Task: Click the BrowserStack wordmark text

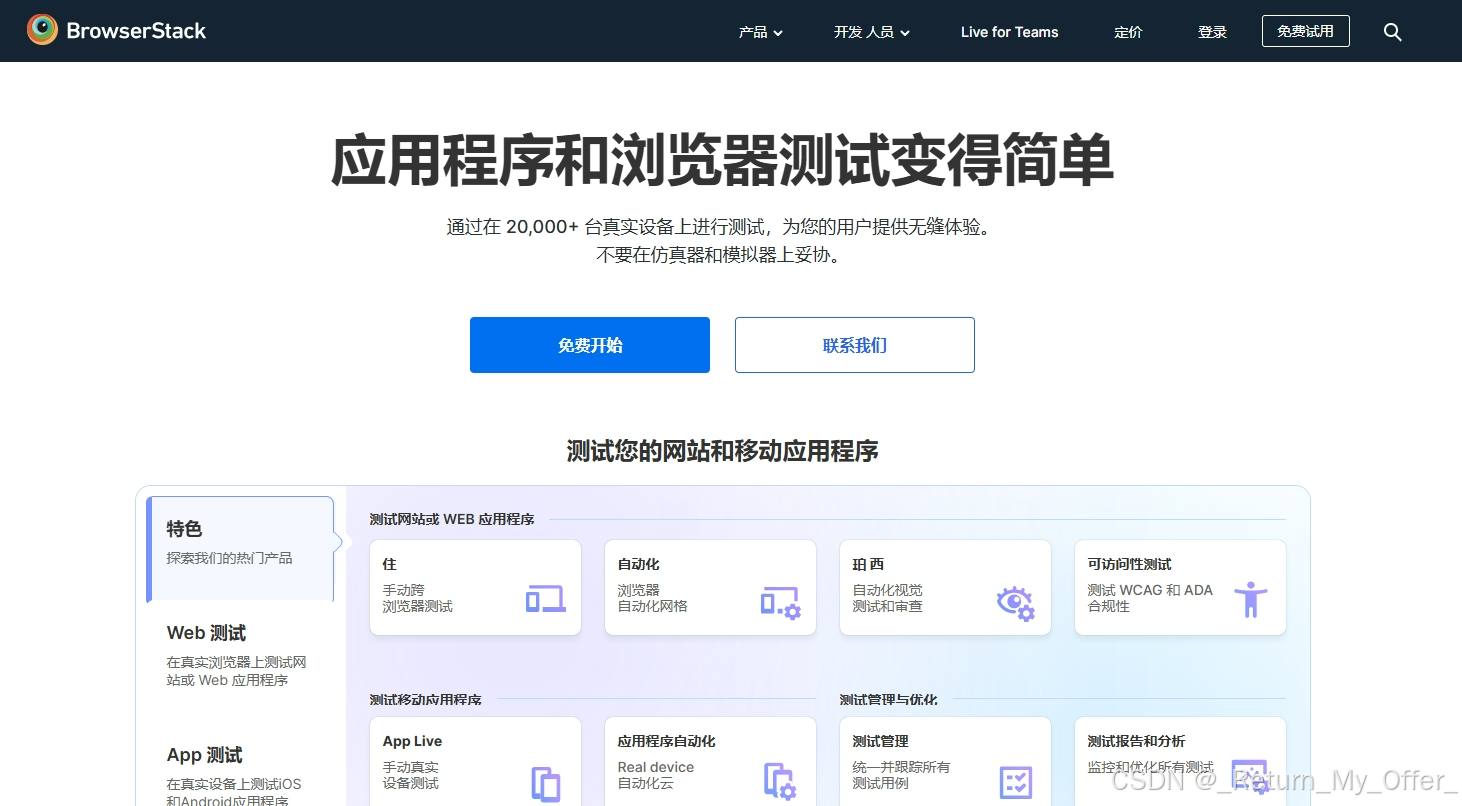Action: pos(136,31)
